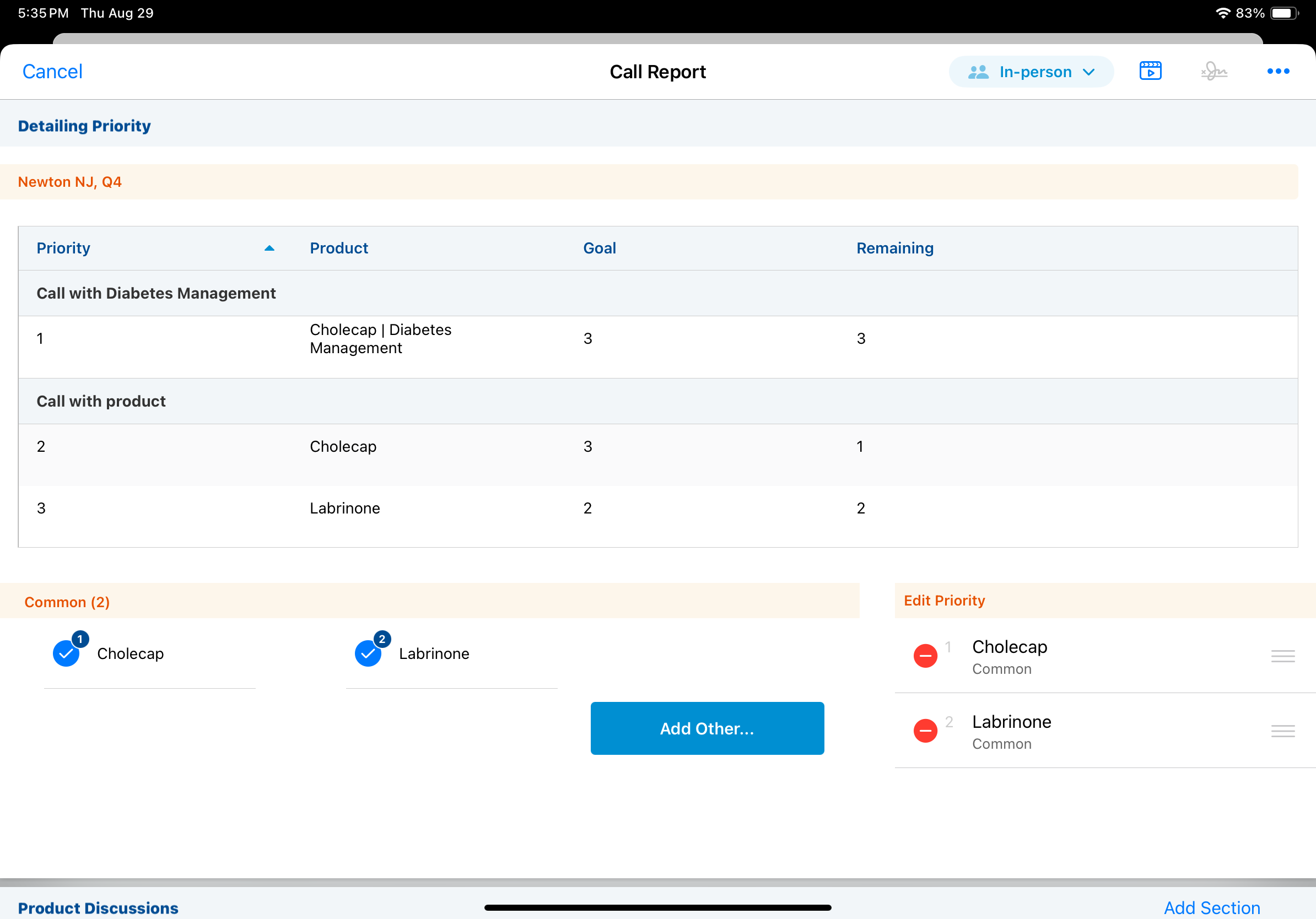1316x919 pixels.
Task: Tap the home indicator bar
Action: point(657,907)
